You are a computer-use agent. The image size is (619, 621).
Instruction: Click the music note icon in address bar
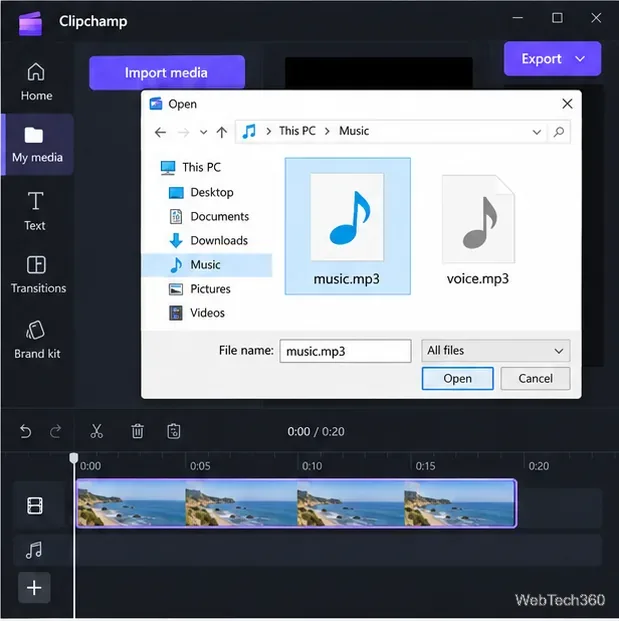[249, 131]
